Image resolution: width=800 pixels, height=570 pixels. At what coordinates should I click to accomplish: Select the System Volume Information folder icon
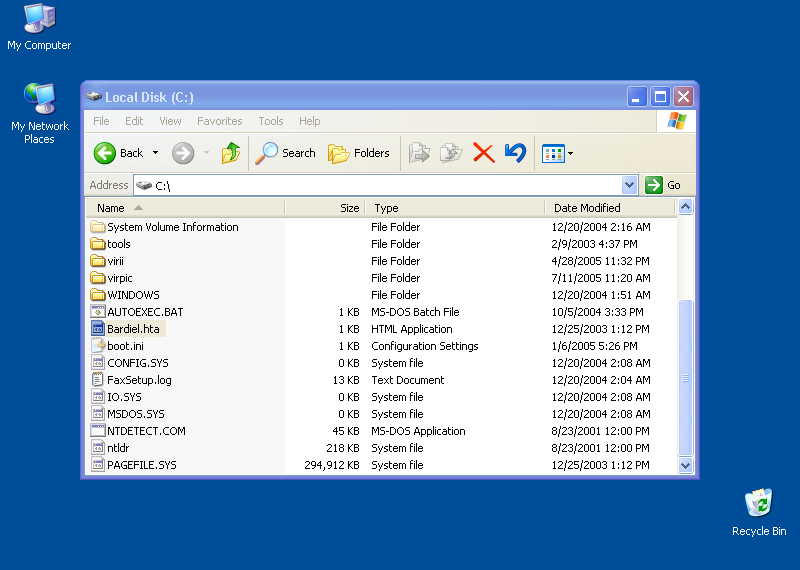[97, 227]
